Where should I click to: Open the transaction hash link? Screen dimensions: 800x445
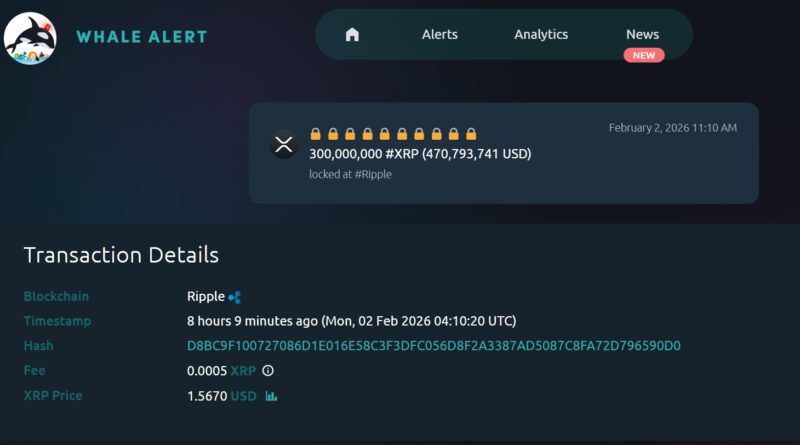tap(434, 346)
